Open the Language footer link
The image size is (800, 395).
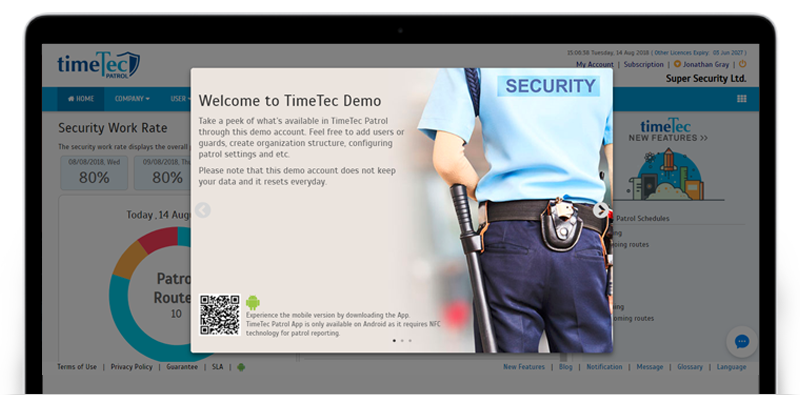point(731,367)
